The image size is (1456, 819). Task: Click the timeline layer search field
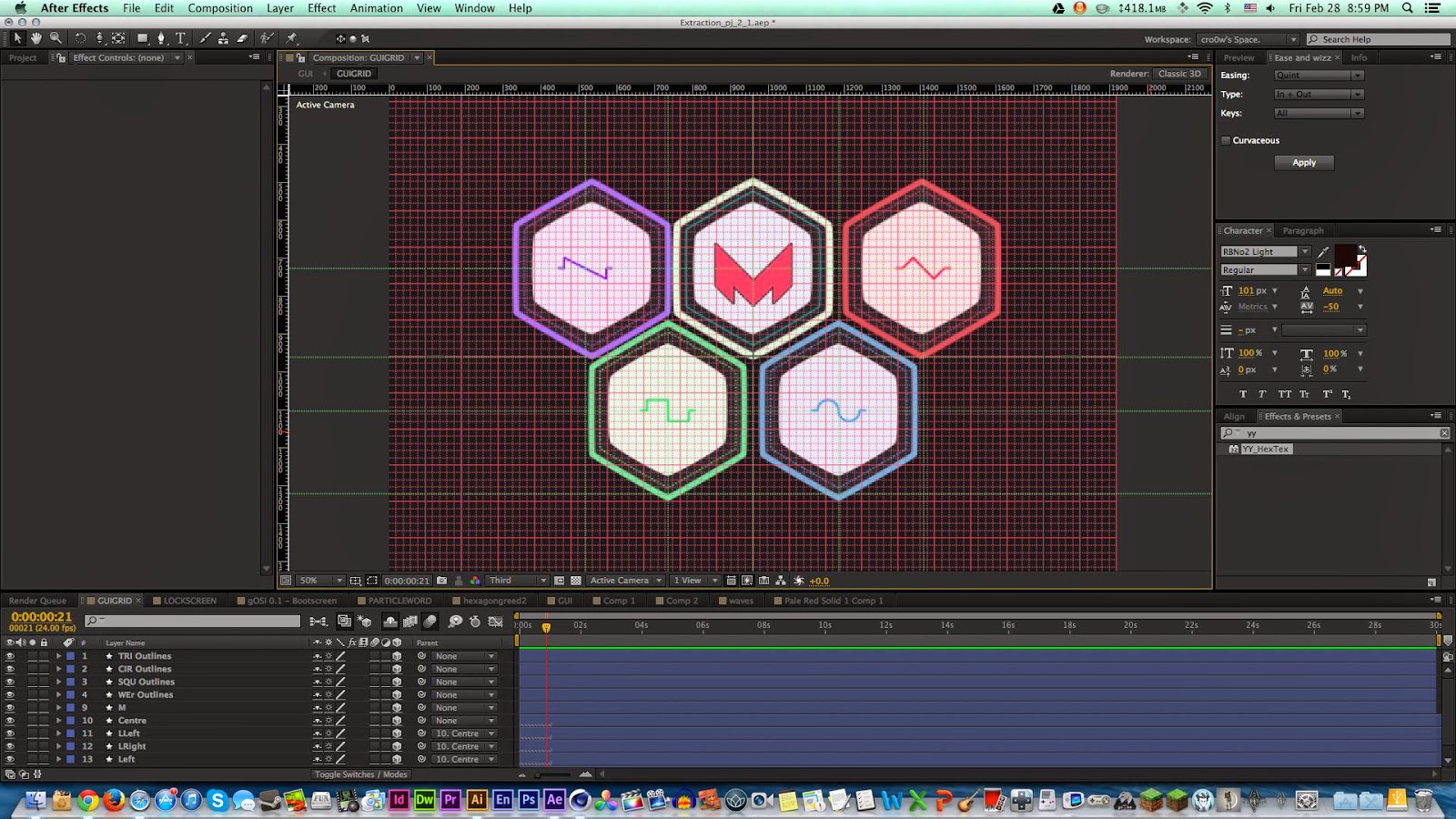point(192,622)
